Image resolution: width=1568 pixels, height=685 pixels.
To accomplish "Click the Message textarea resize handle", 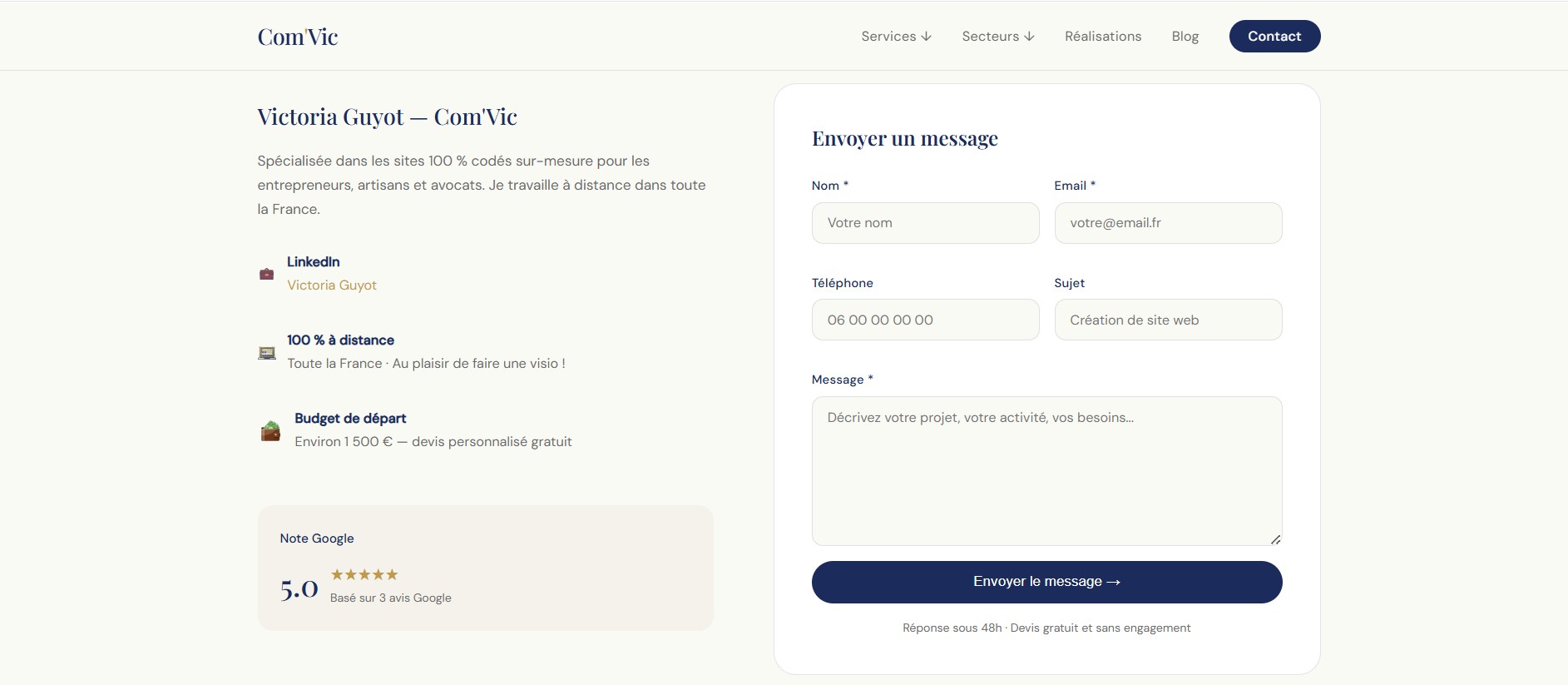I will click(x=1275, y=539).
